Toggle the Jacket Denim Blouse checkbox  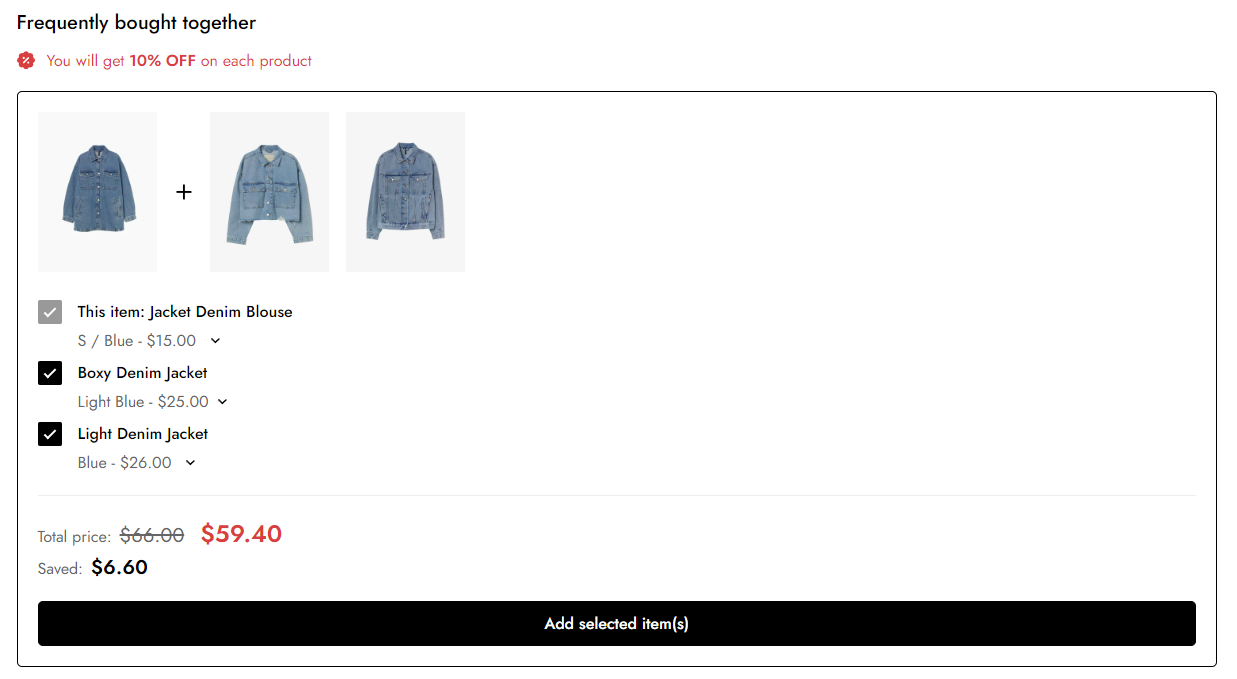(50, 312)
